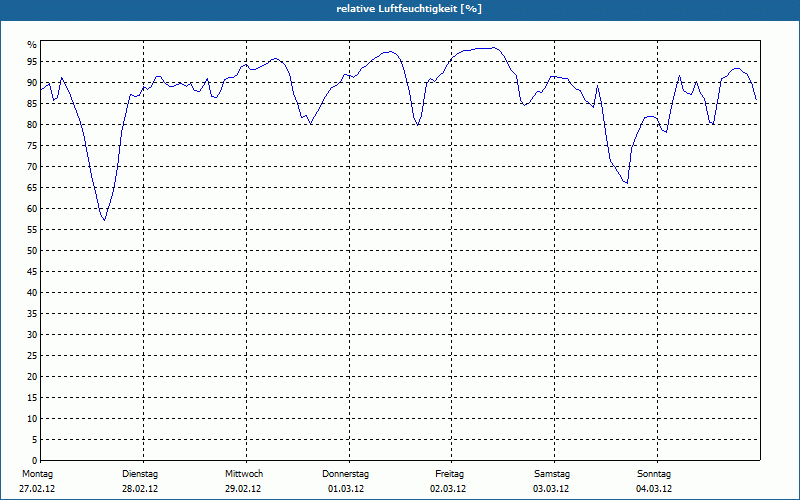This screenshot has height=500, width=800.
Task: Select the 'Samstag' day label
Action: (x=552, y=474)
